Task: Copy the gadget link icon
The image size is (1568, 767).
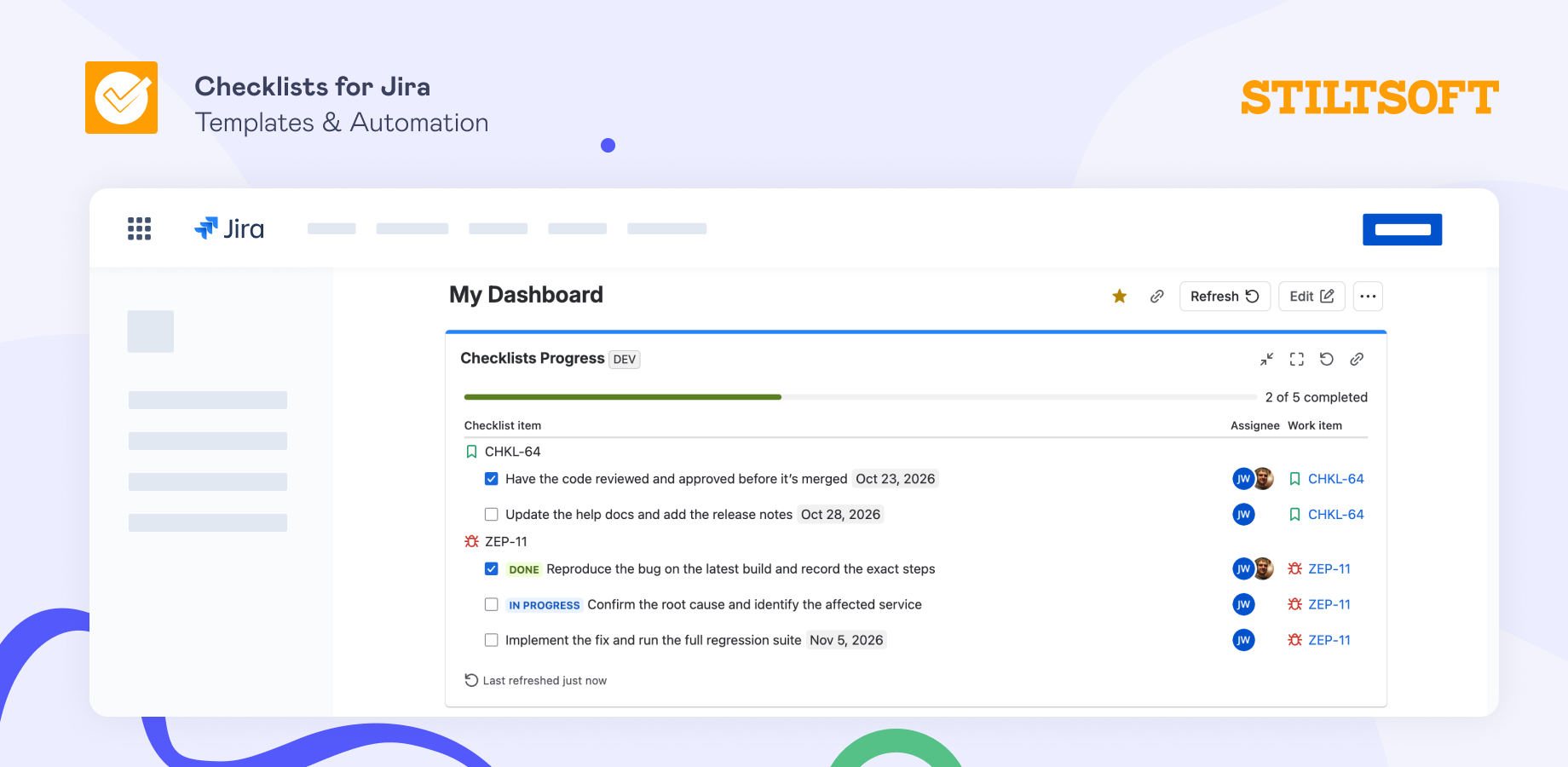Action: (1357, 359)
